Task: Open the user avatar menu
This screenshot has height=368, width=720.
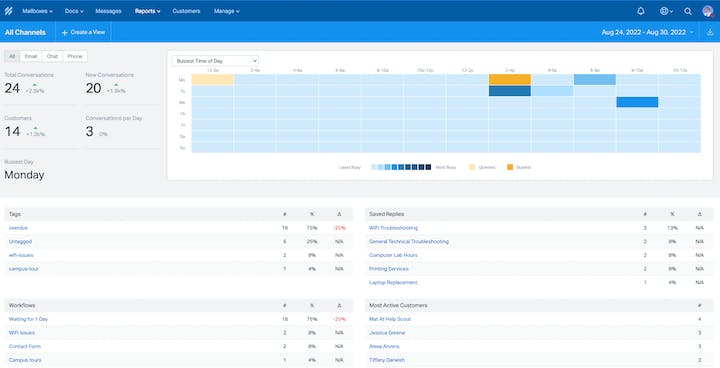Action: point(708,11)
